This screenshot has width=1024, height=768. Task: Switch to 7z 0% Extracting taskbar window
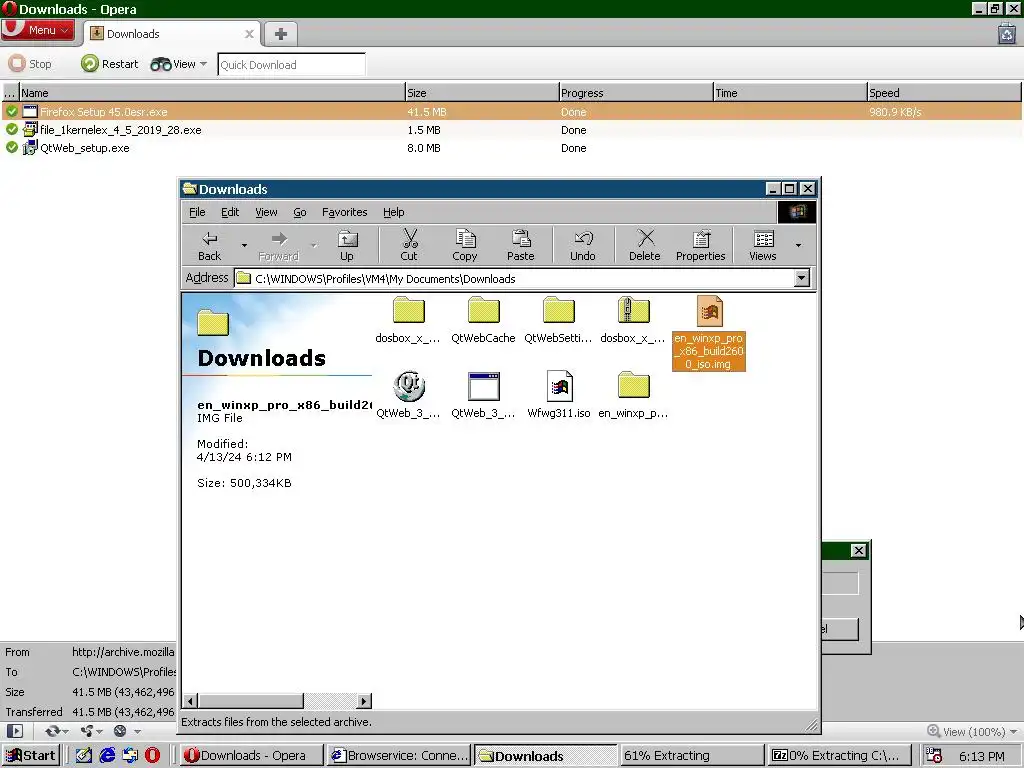[x=839, y=756]
